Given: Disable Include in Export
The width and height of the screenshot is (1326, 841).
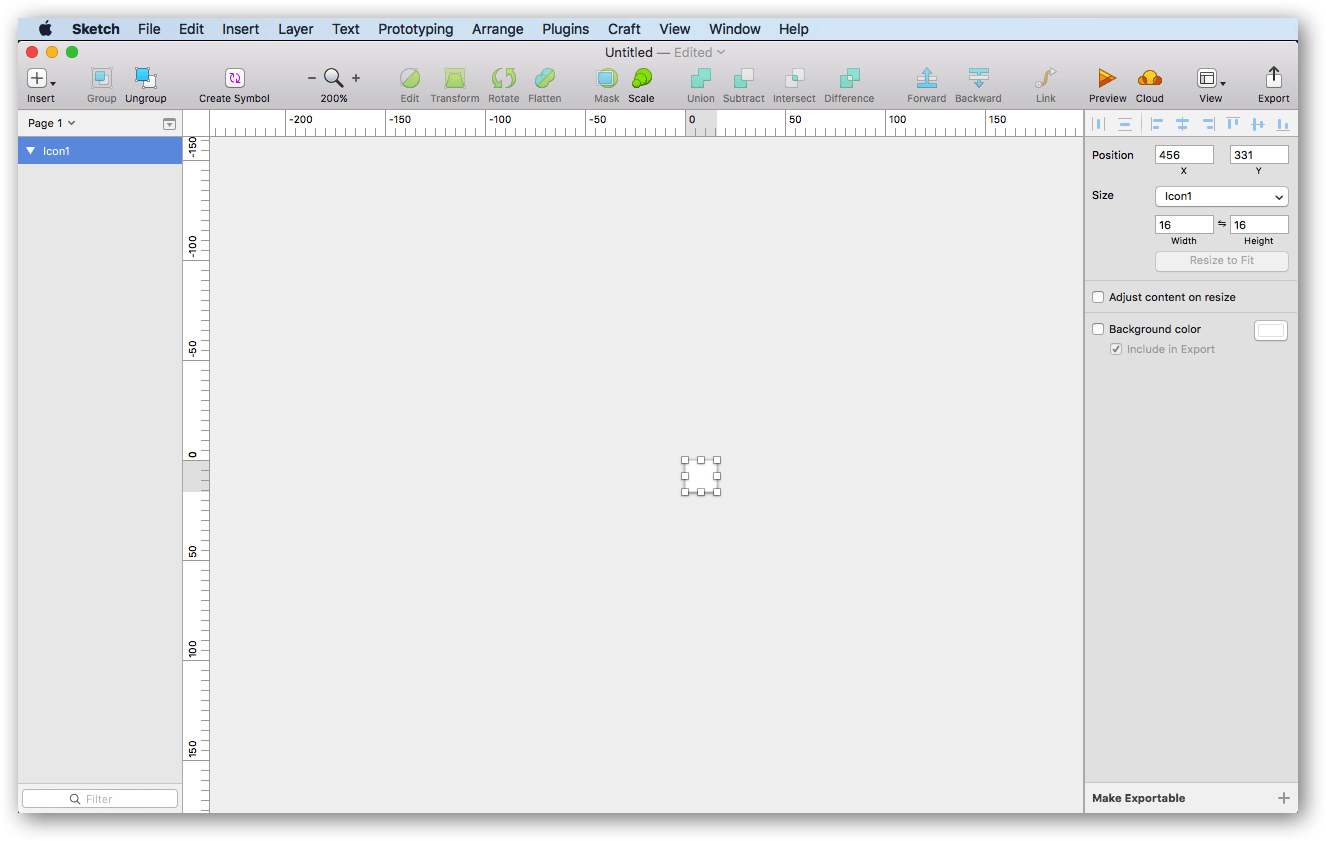Looking at the screenshot, I should (1116, 349).
